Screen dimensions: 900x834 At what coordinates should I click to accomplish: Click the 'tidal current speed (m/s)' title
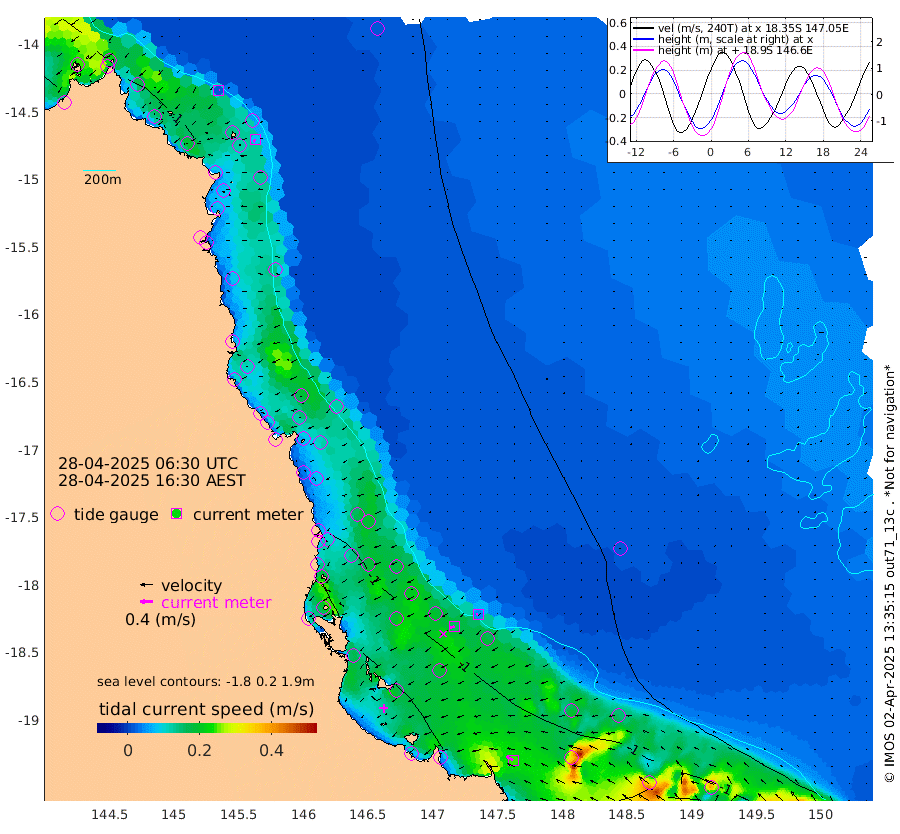207,709
